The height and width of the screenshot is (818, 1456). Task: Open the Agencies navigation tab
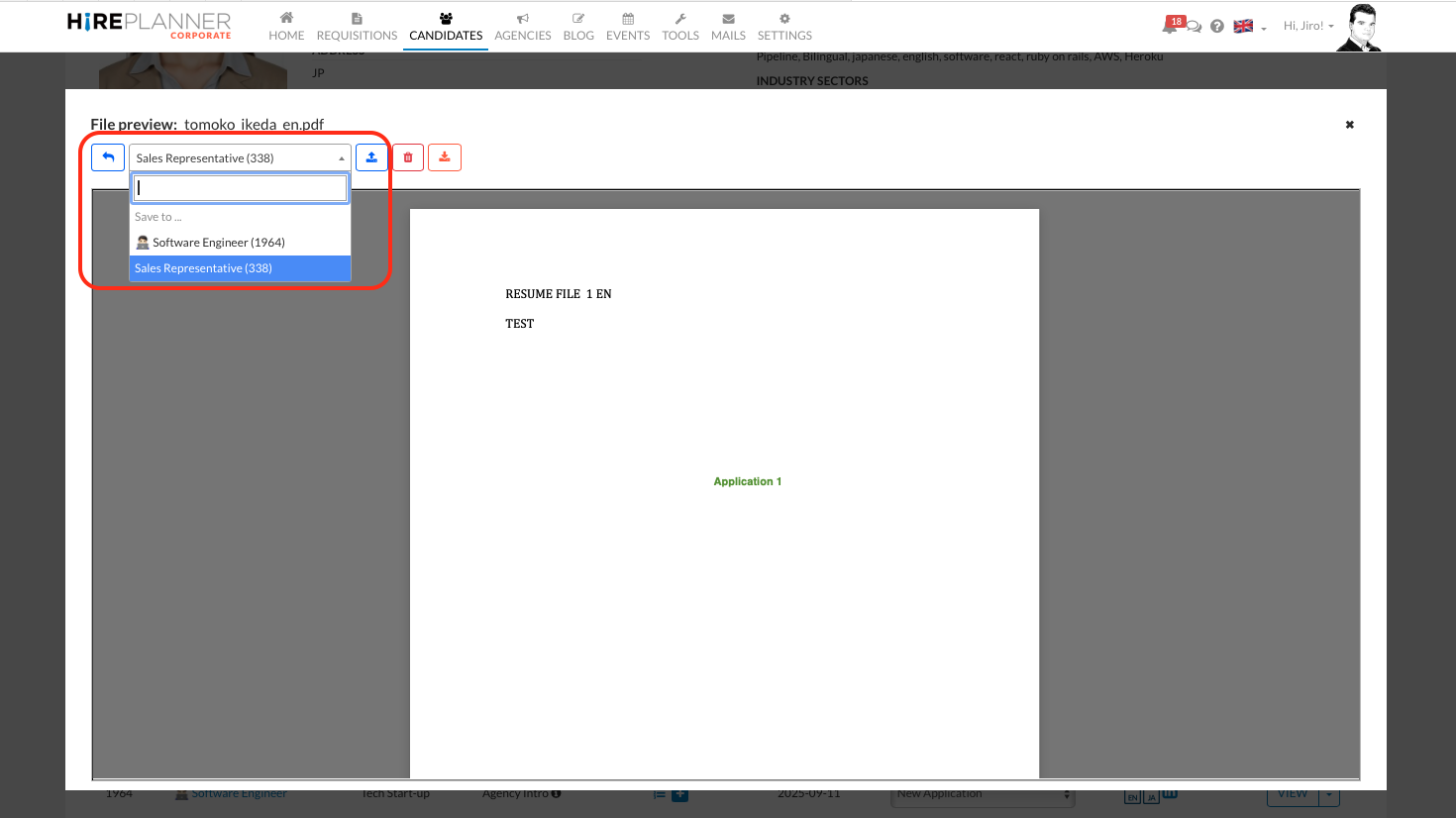(522, 27)
